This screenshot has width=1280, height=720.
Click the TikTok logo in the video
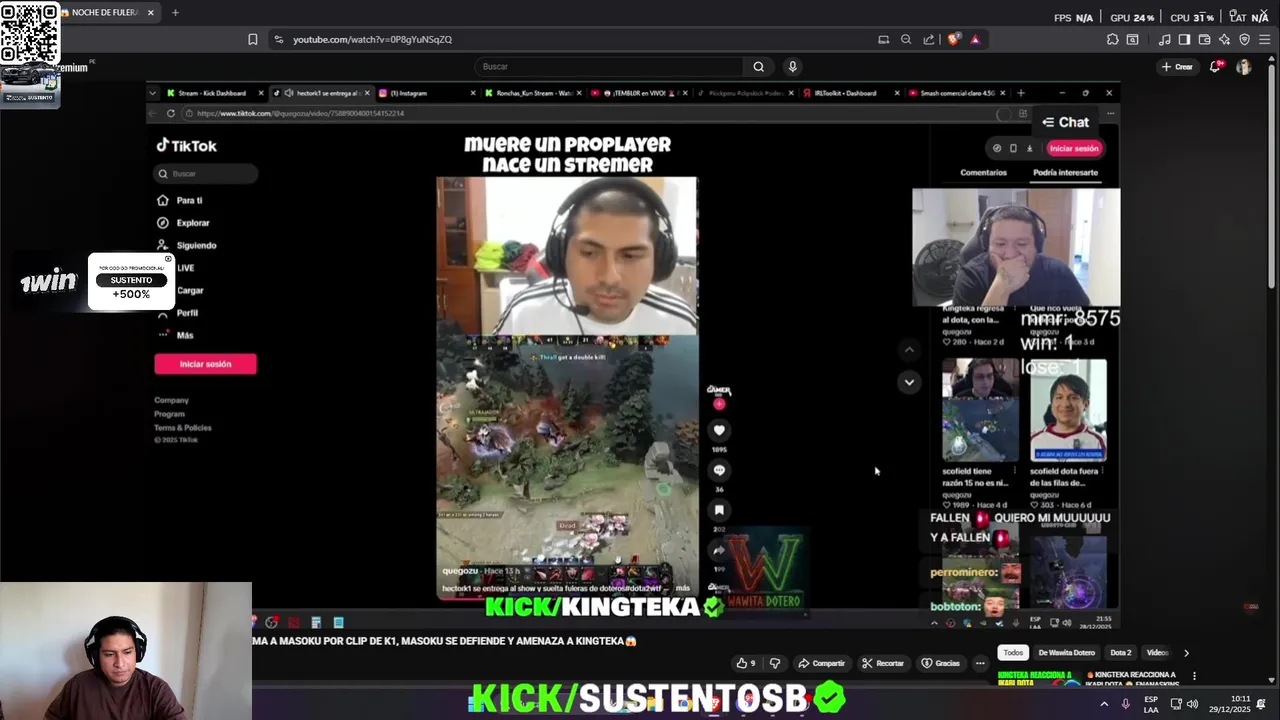pyautogui.click(x=187, y=146)
